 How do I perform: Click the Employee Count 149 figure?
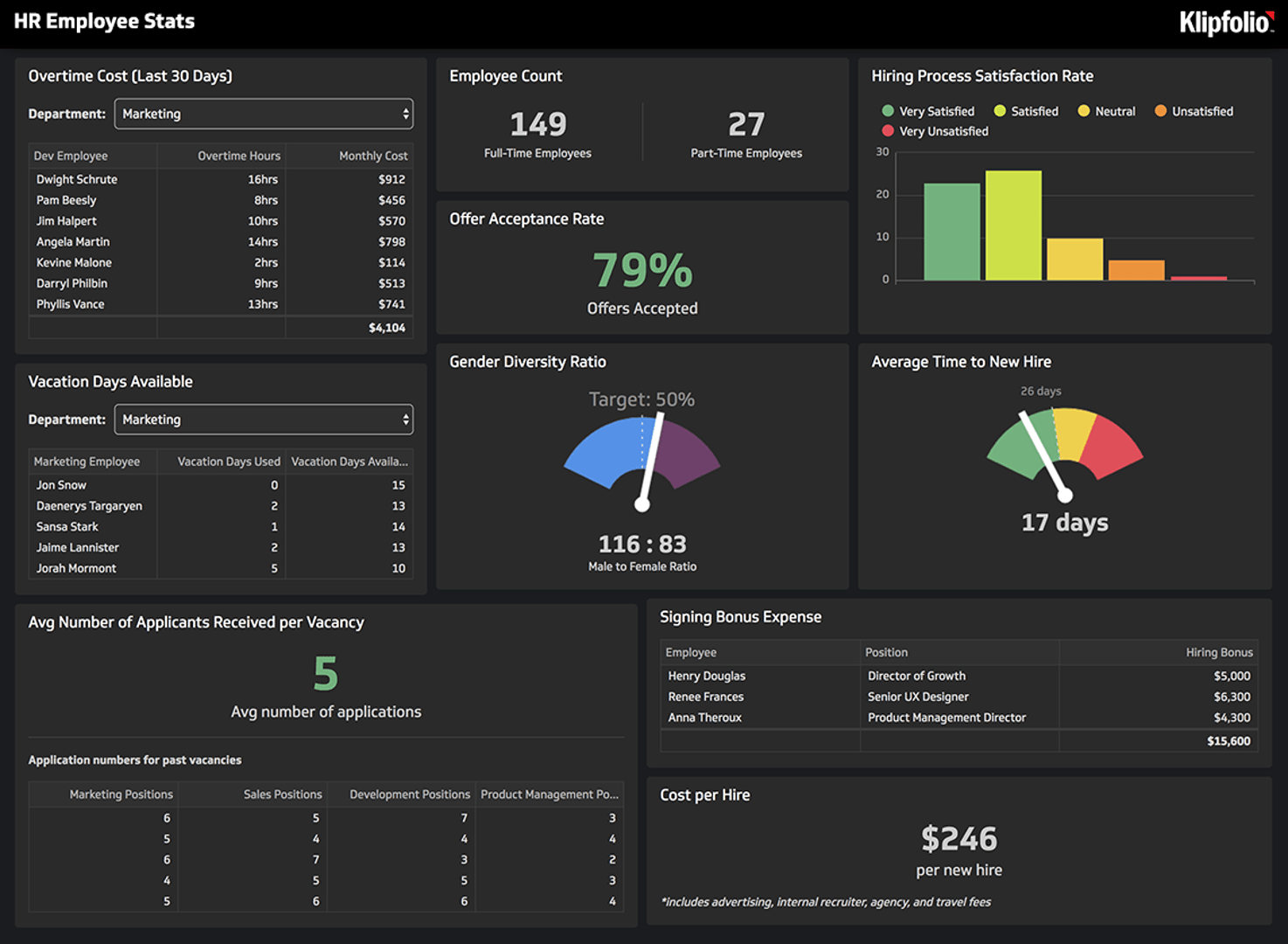tap(537, 124)
